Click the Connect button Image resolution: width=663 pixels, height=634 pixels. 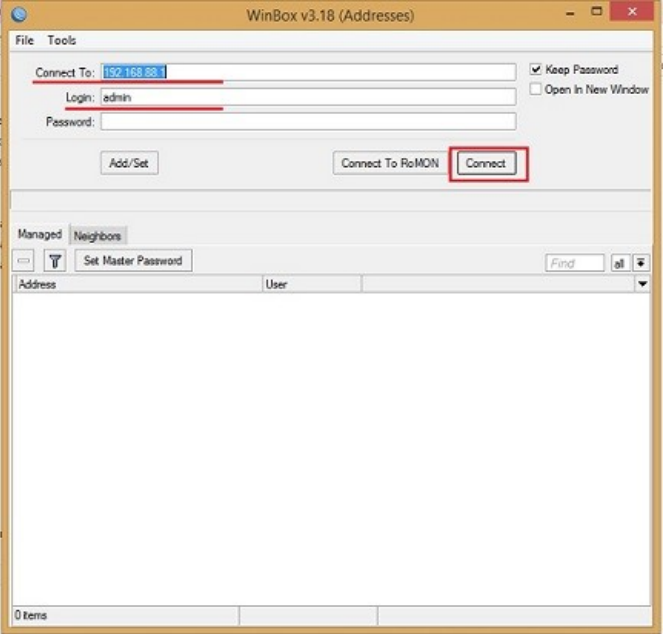click(x=486, y=163)
